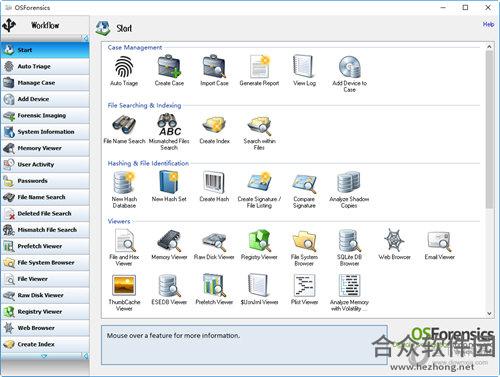Open Registry Viewer sidebar item

(x=45, y=311)
